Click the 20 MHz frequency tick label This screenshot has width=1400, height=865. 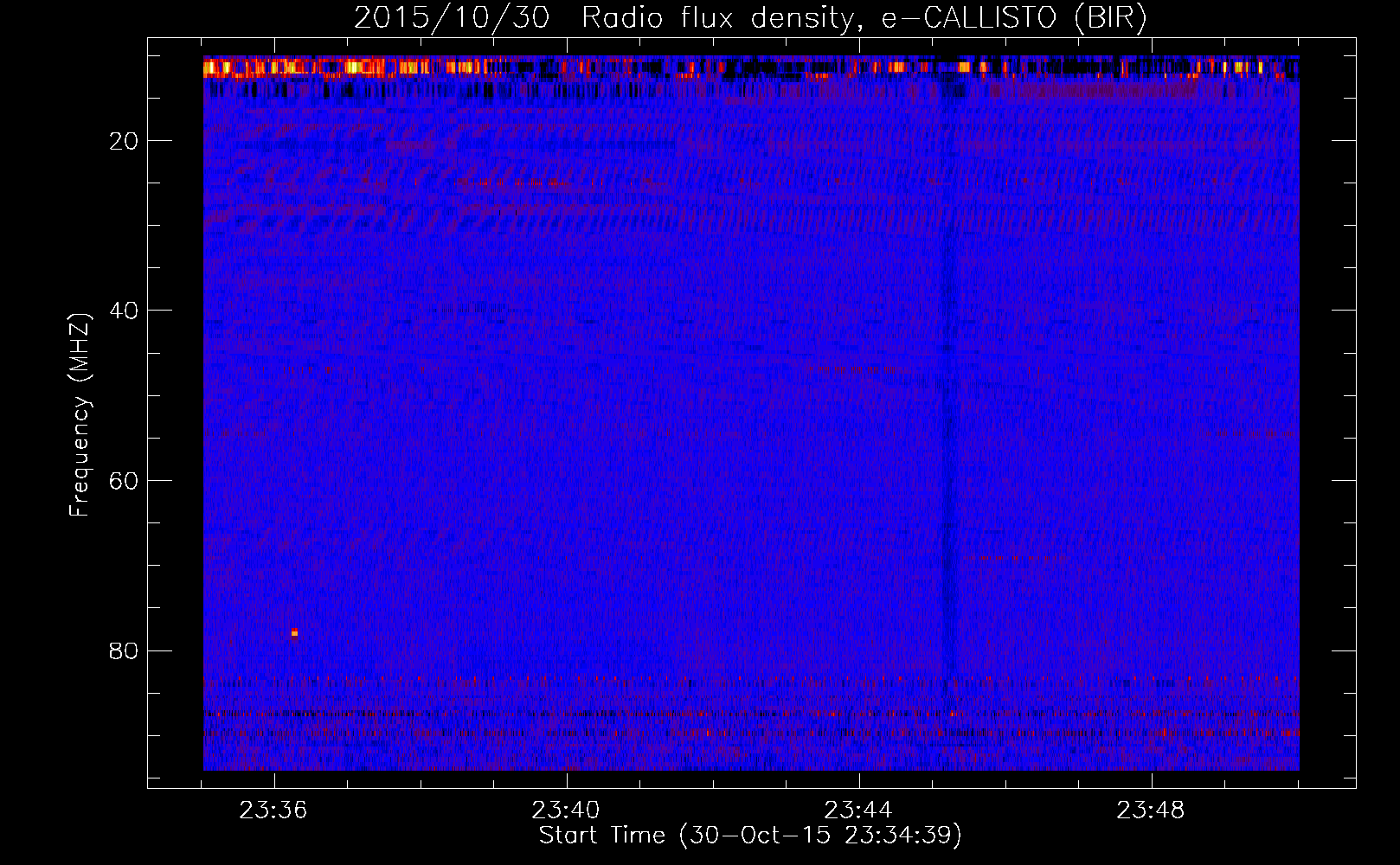point(125,141)
